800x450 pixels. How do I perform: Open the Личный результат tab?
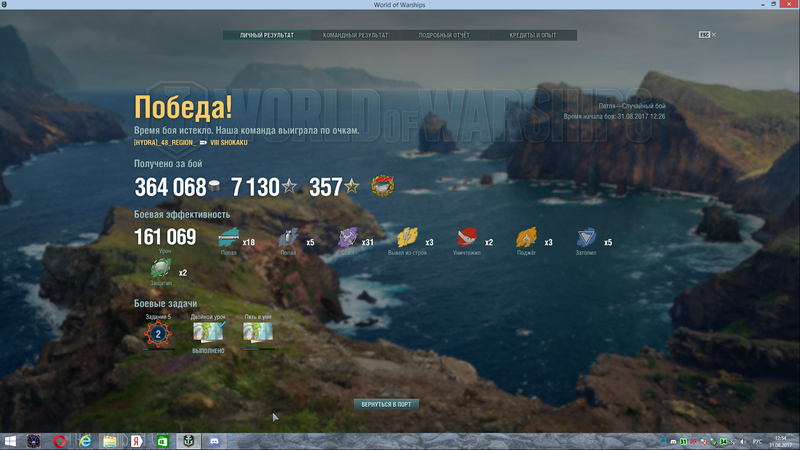pos(266,35)
